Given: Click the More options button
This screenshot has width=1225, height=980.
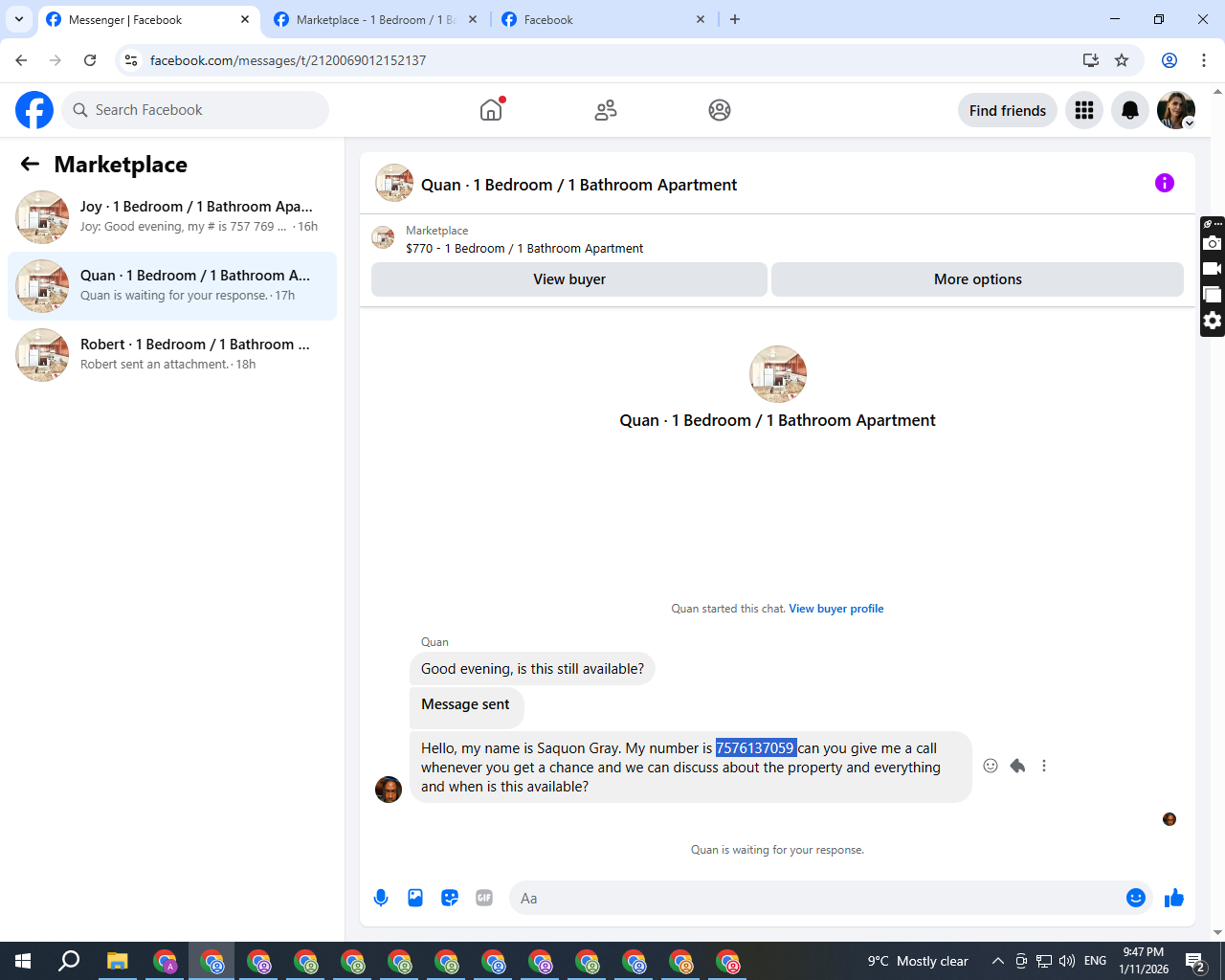Looking at the screenshot, I should click(x=977, y=279).
